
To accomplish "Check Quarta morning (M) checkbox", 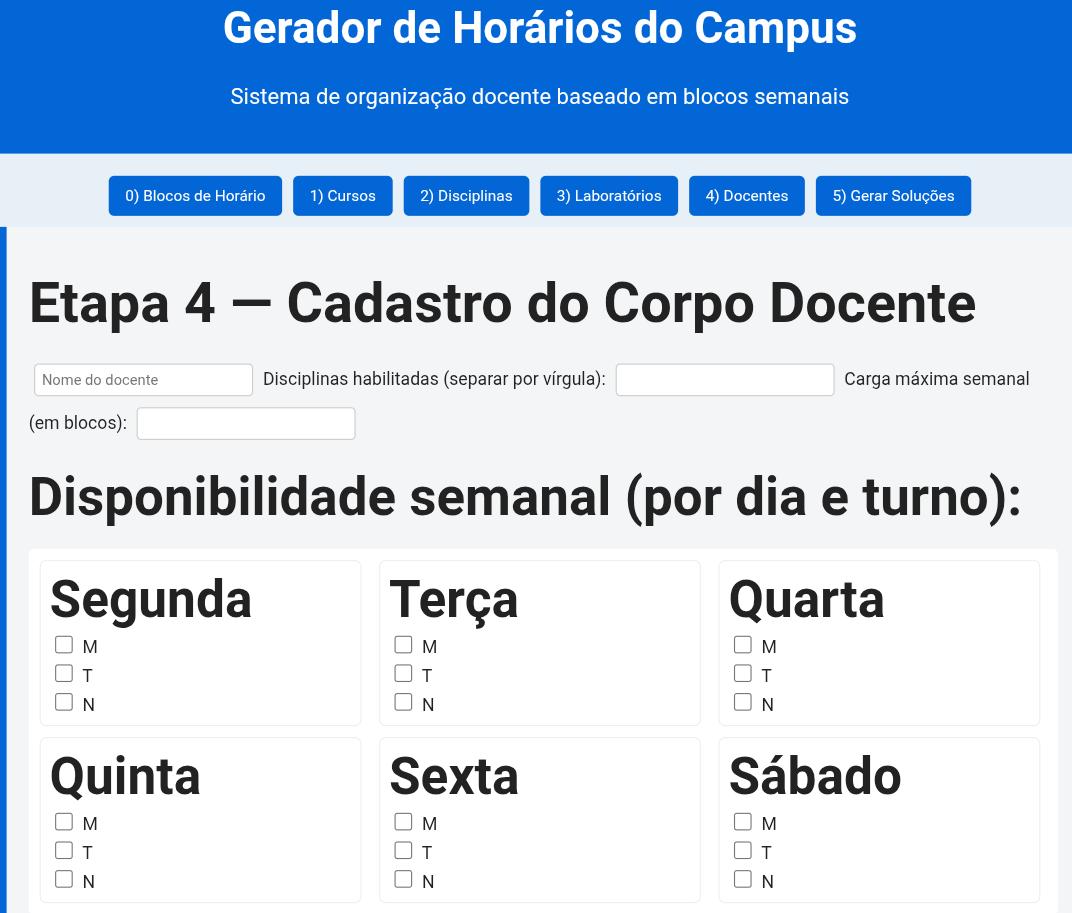I will click(742, 645).
